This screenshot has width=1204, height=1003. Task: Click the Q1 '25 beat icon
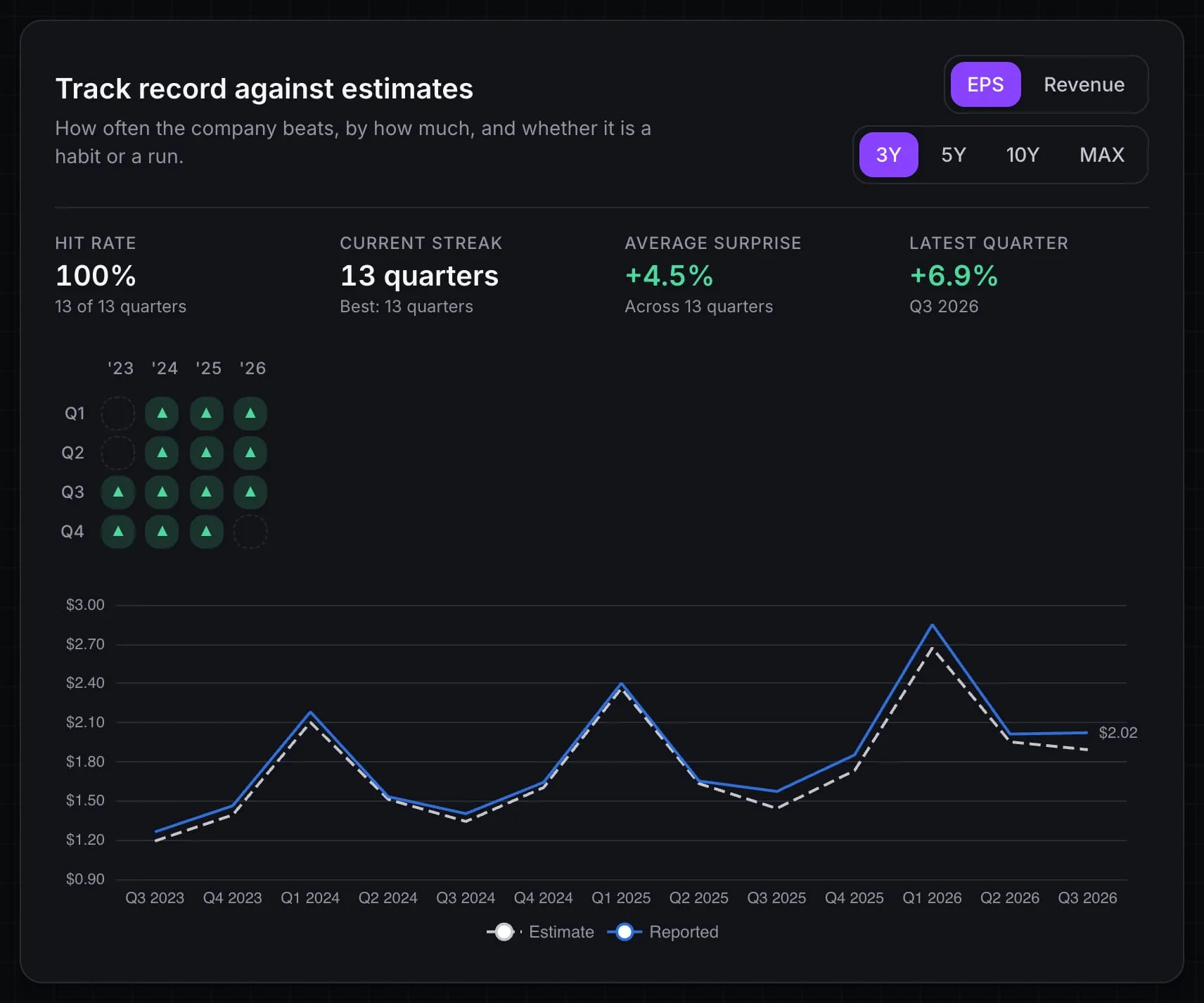pyautogui.click(x=206, y=414)
